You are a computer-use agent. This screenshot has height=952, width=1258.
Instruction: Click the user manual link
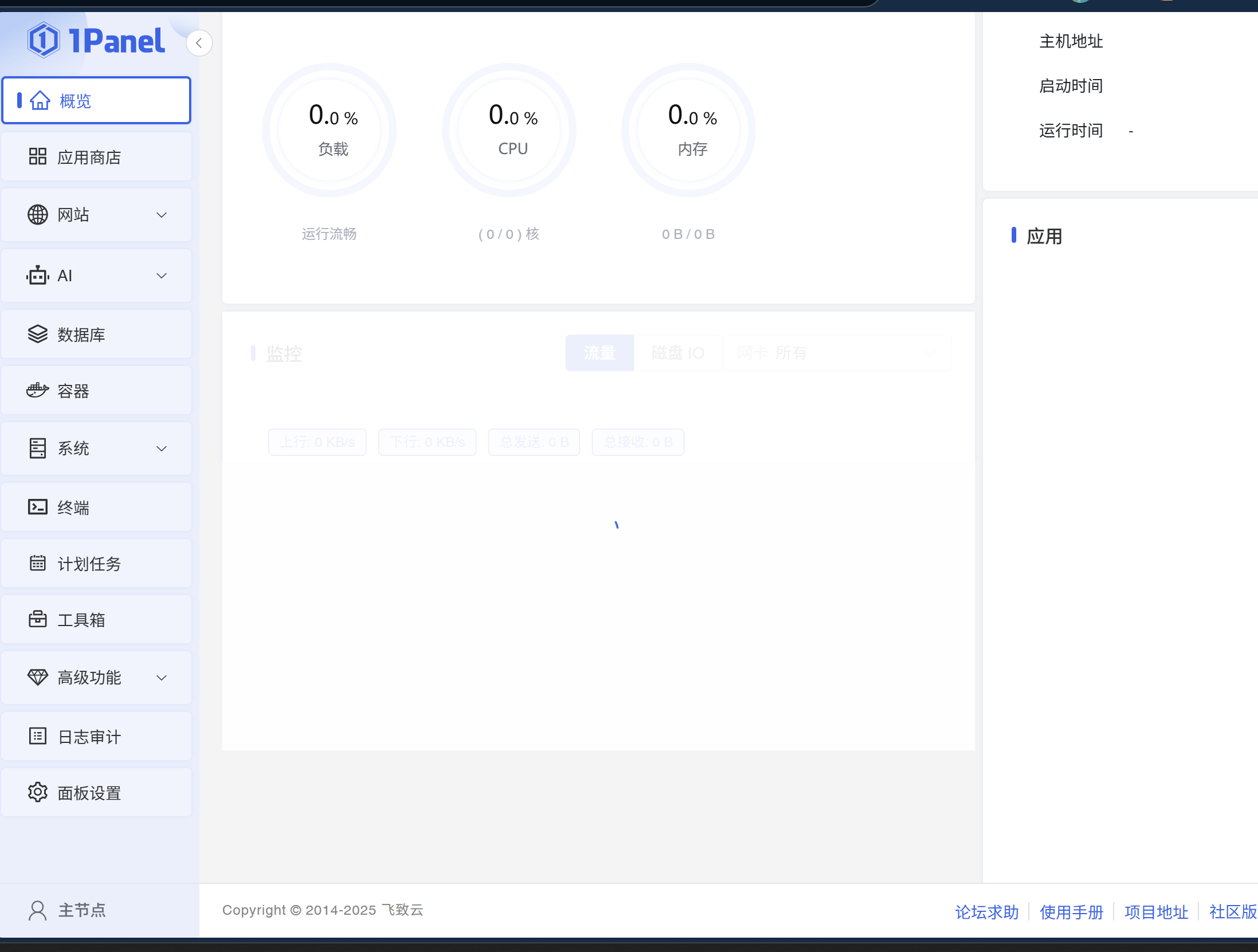(x=1071, y=912)
